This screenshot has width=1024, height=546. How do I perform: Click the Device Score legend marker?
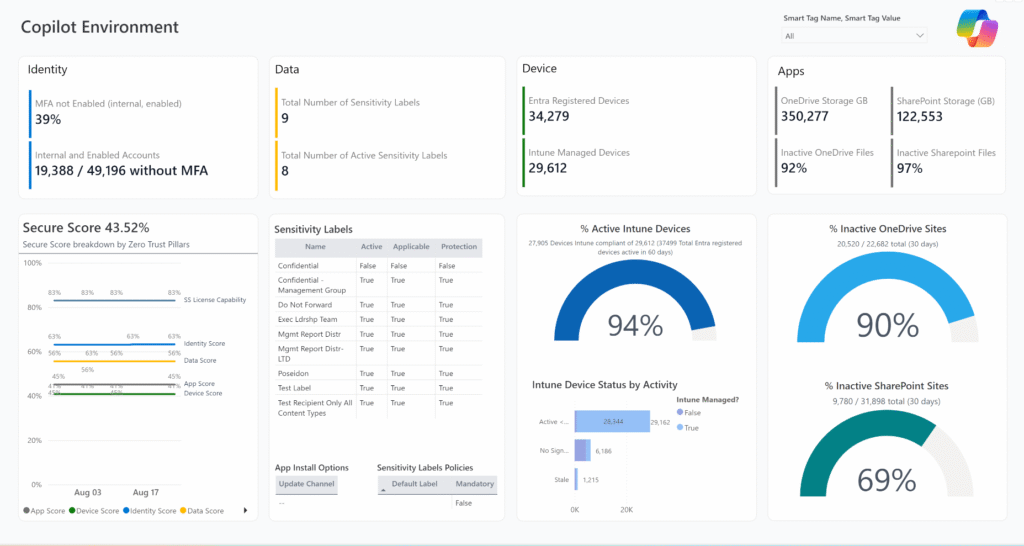pos(72,511)
